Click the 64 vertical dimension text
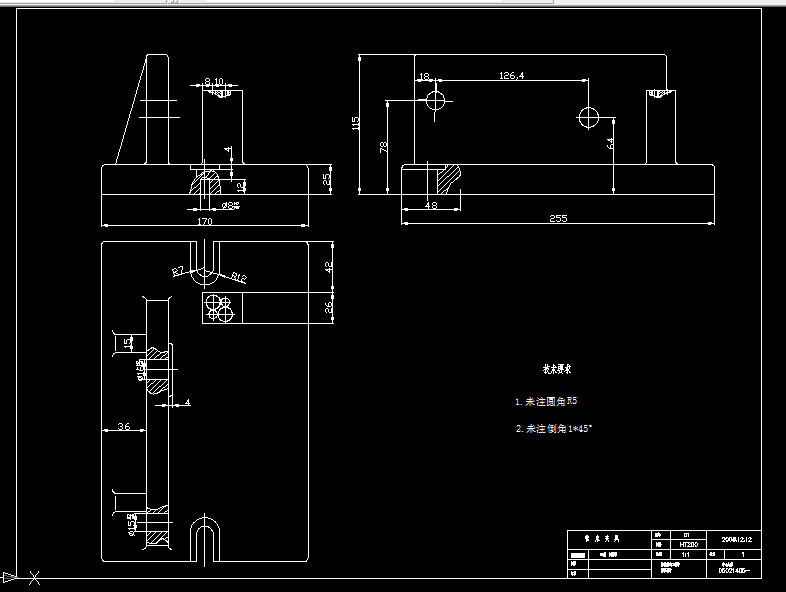 [610, 143]
